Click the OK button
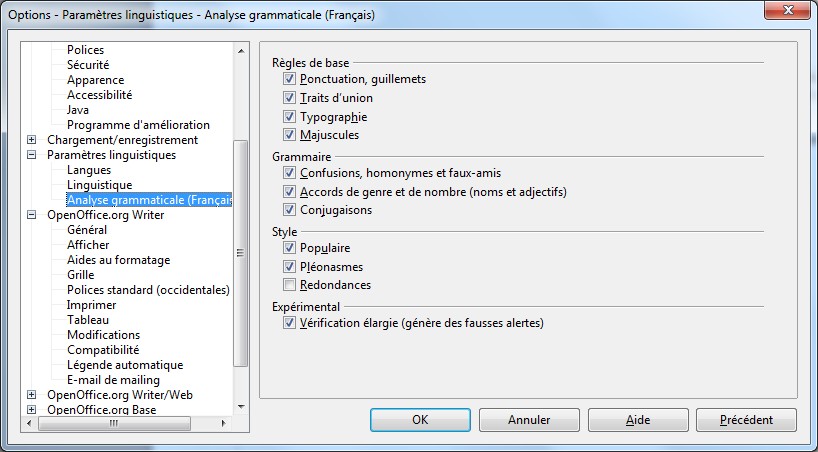 pos(420,420)
